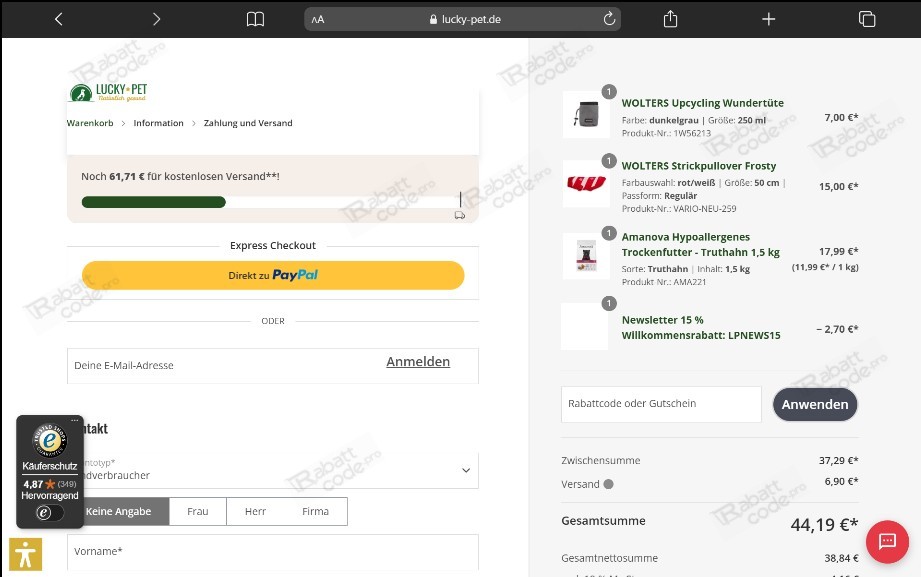
Task: Click the Strickpullover price 15,00 €
Action: pos(839,186)
